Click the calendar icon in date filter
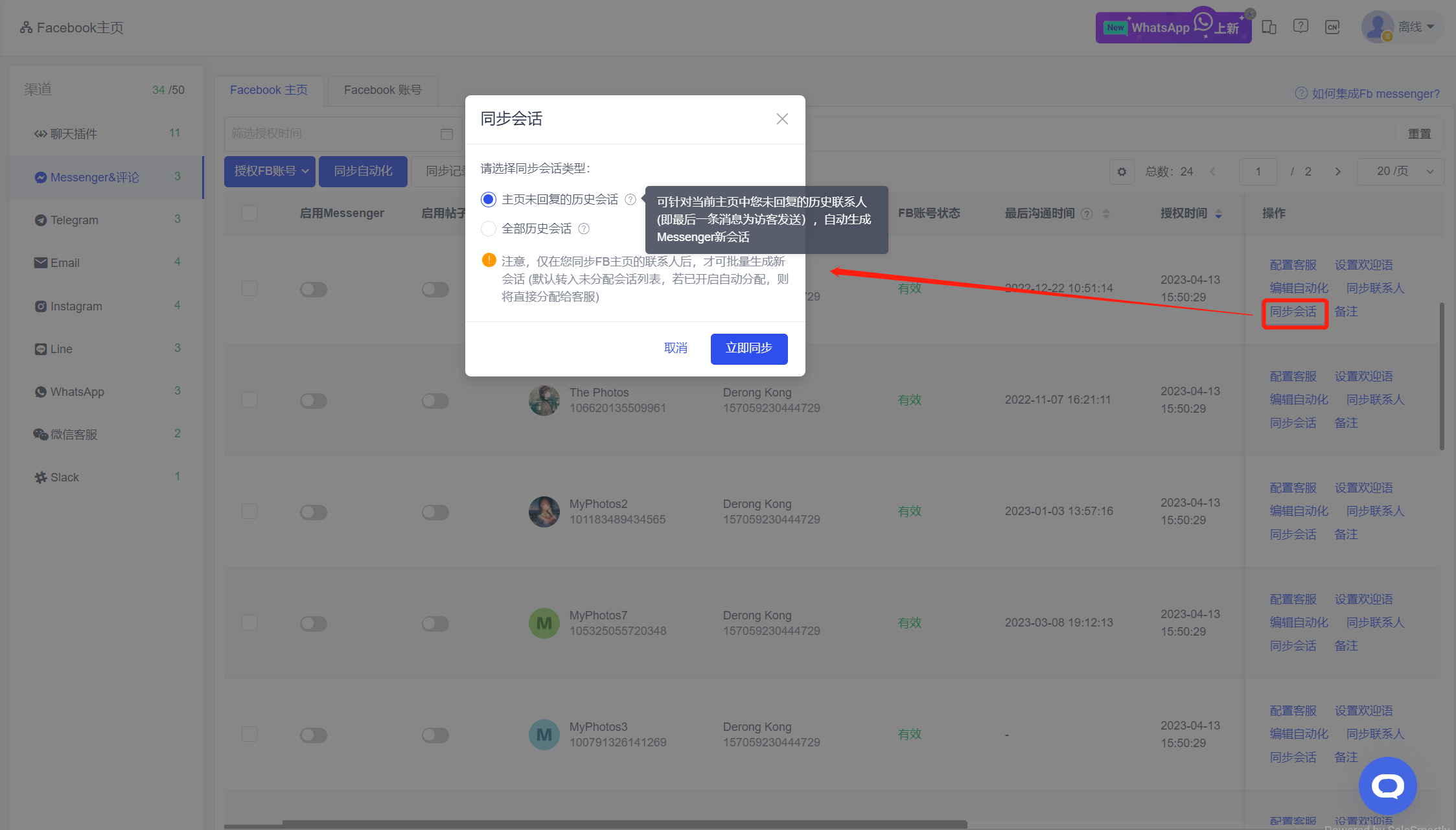Screen dimensions: 1456x830 446,133
